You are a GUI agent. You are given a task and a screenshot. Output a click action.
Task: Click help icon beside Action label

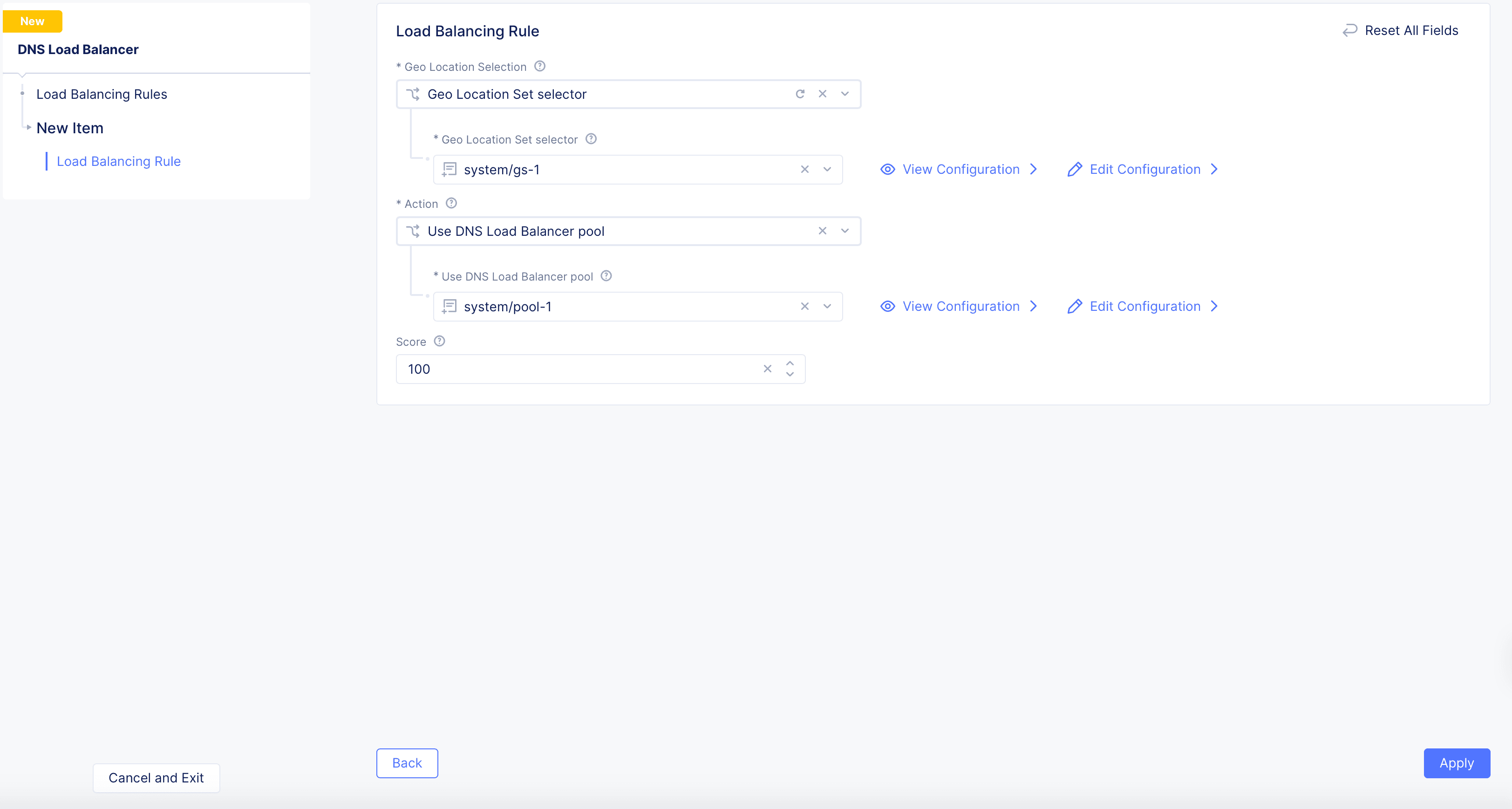(451, 203)
